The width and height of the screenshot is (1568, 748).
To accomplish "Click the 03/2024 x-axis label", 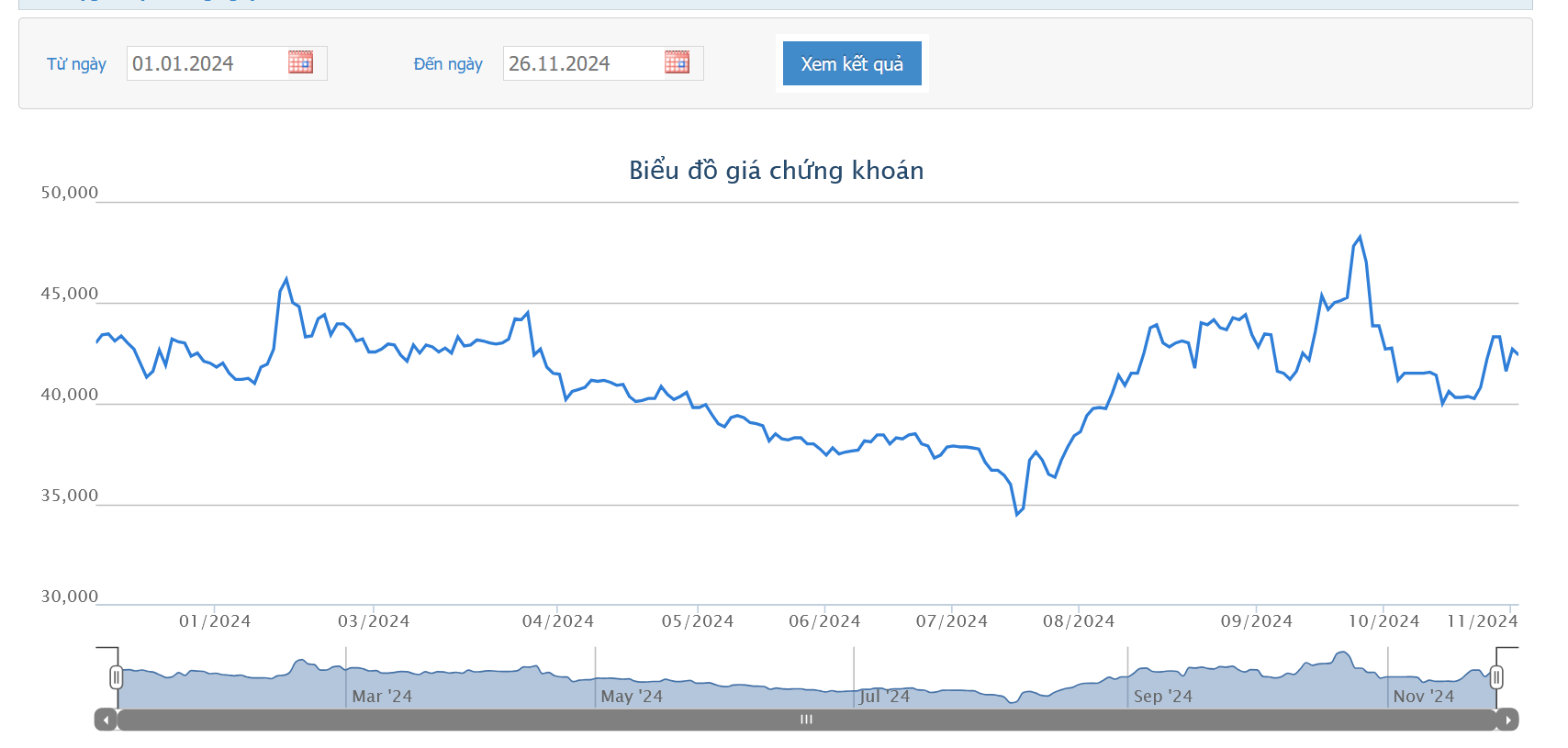I will pos(374,621).
